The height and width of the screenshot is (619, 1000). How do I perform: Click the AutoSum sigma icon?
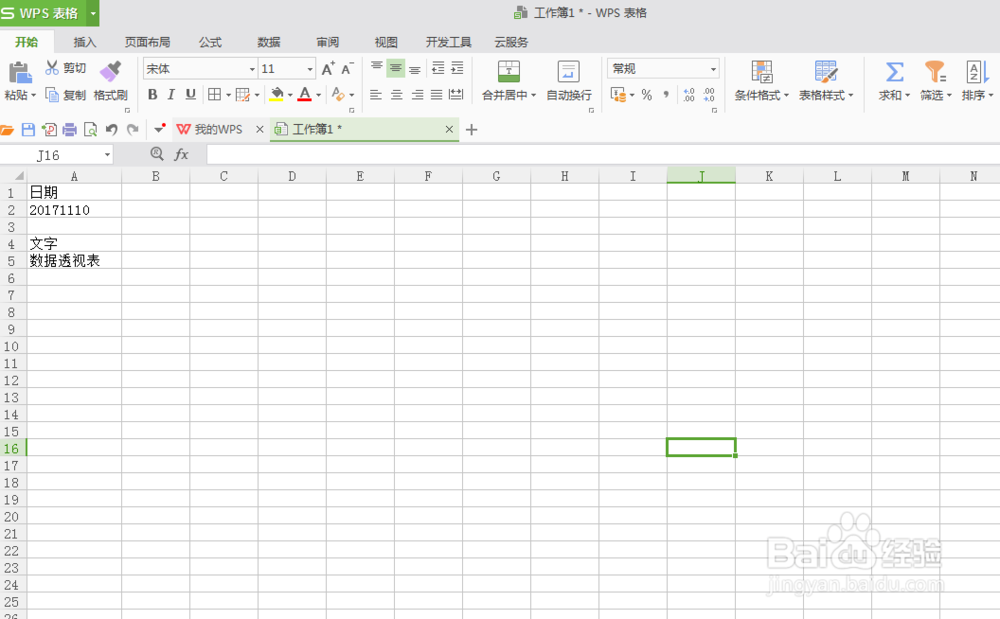tap(894, 72)
